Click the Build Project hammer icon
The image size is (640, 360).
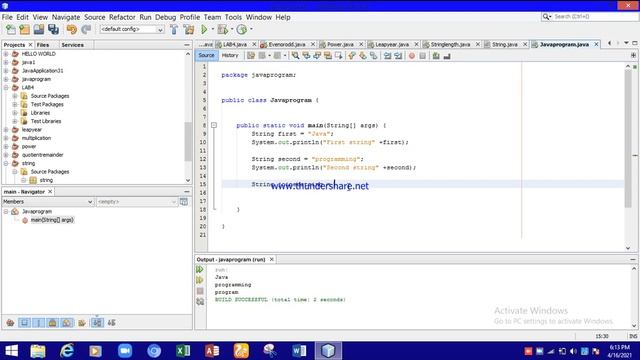click(174, 29)
